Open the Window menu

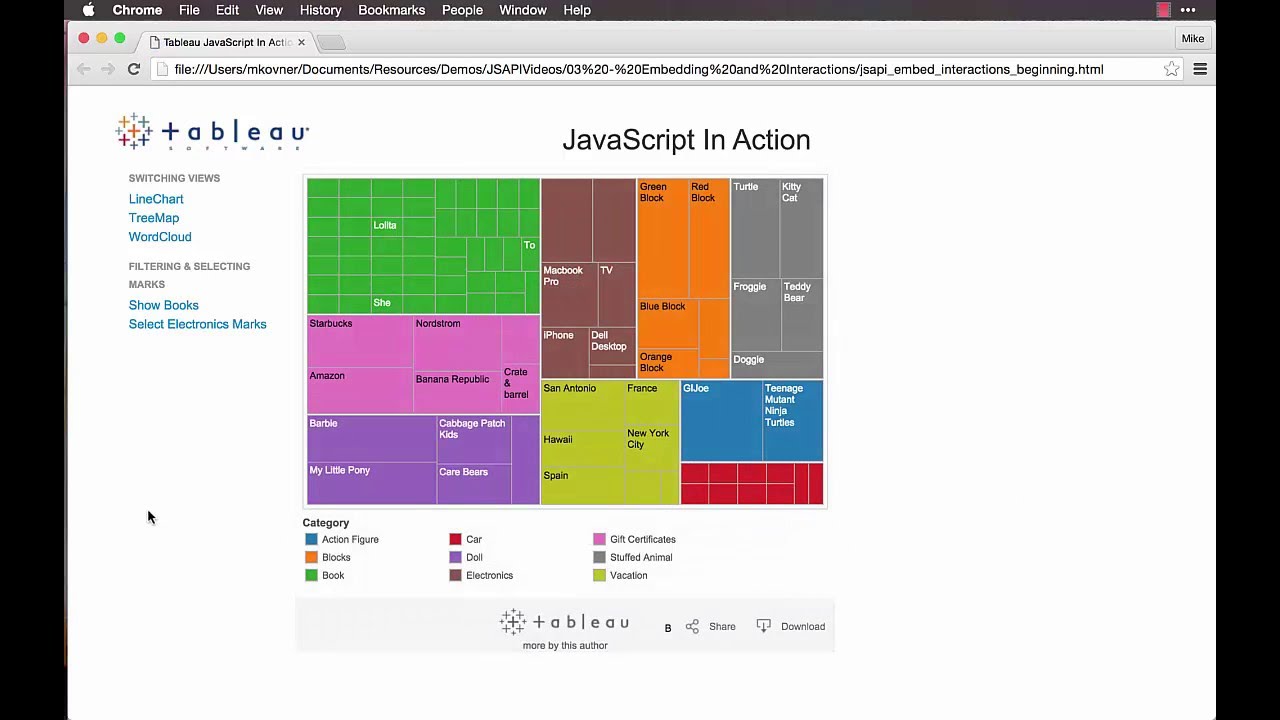point(523,10)
